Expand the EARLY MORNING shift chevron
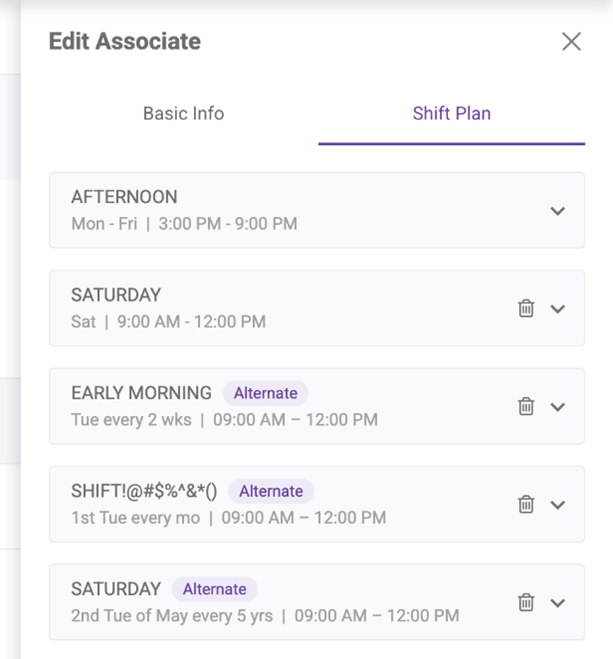This screenshot has width=613, height=659. pyautogui.click(x=558, y=406)
